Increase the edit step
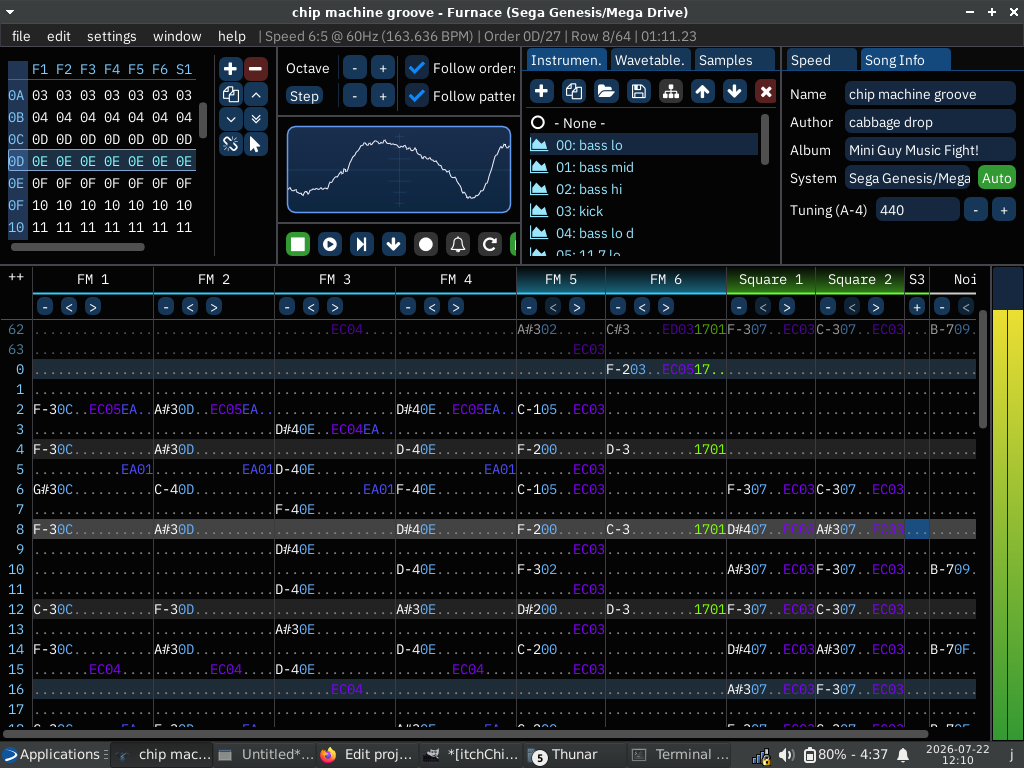 pyautogui.click(x=383, y=96)
